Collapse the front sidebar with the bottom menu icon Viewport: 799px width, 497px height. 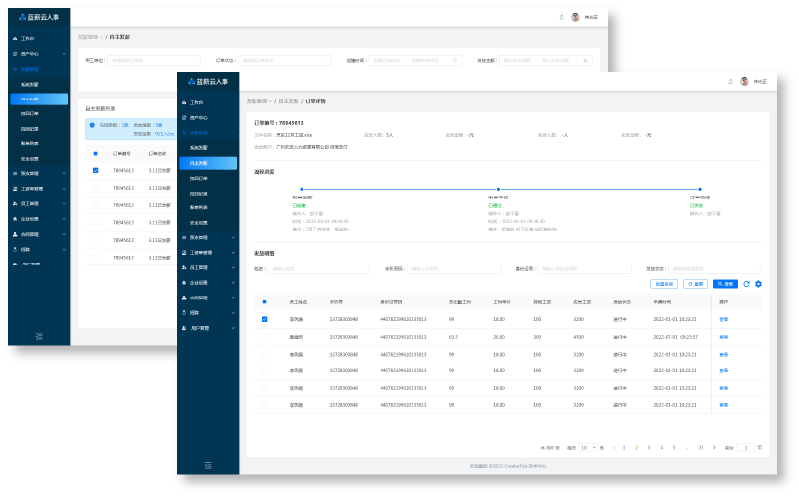tap(208, 464)
